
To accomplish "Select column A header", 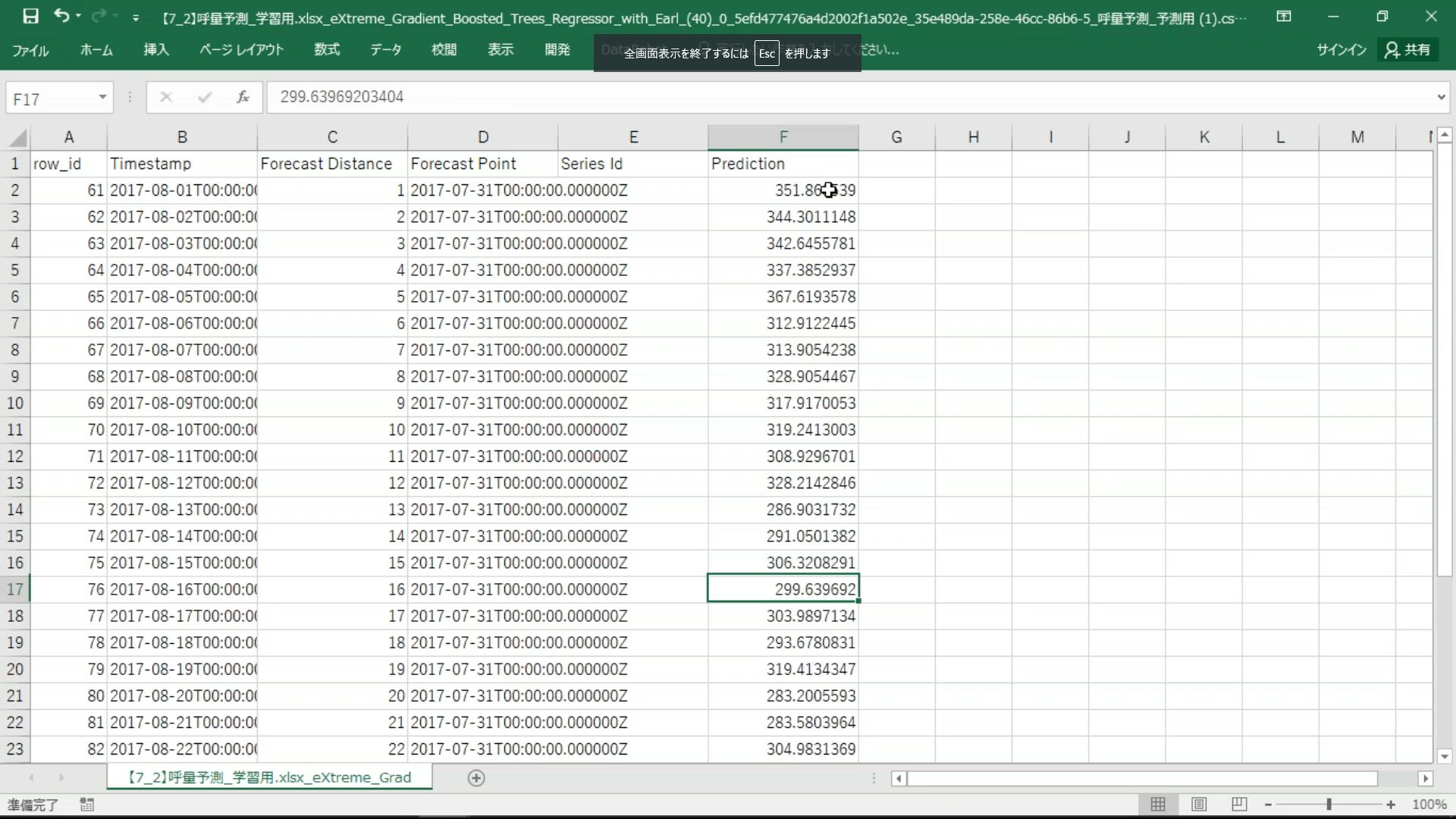I will 68,137.
